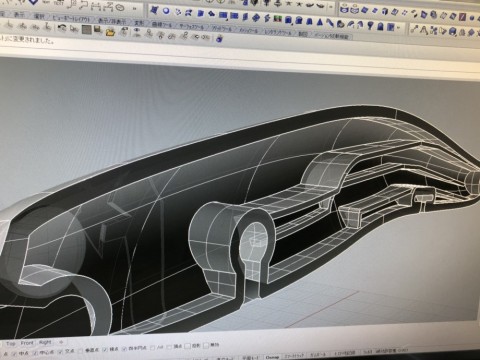The image size is (480, 360).
Task: Click the undo arrow icon
Action: click(62, 28)
